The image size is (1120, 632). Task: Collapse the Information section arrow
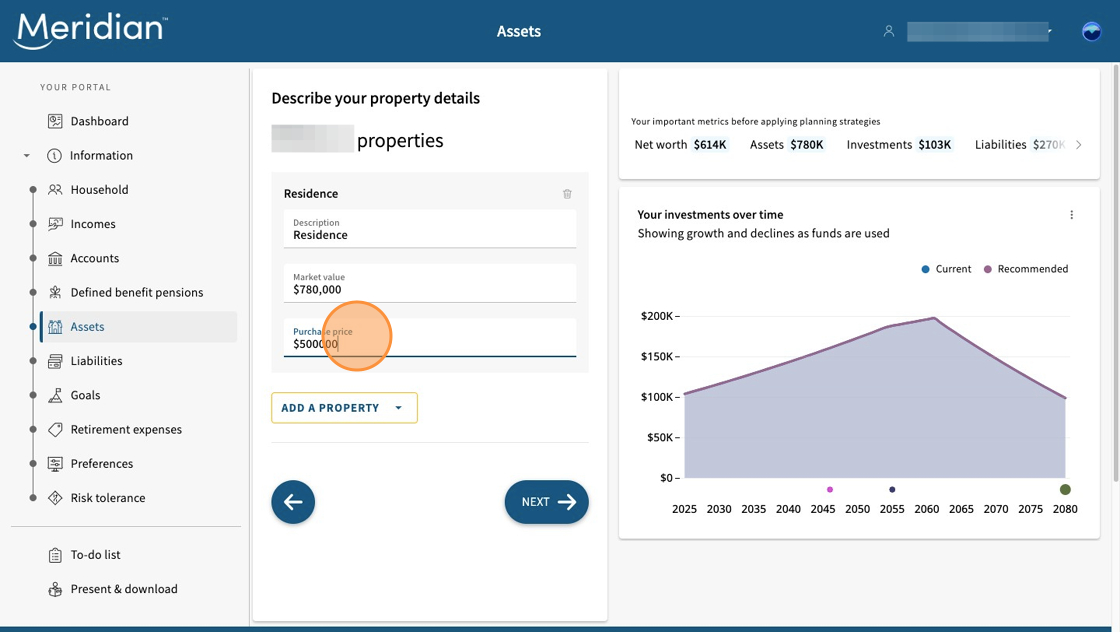coord(26,156)
